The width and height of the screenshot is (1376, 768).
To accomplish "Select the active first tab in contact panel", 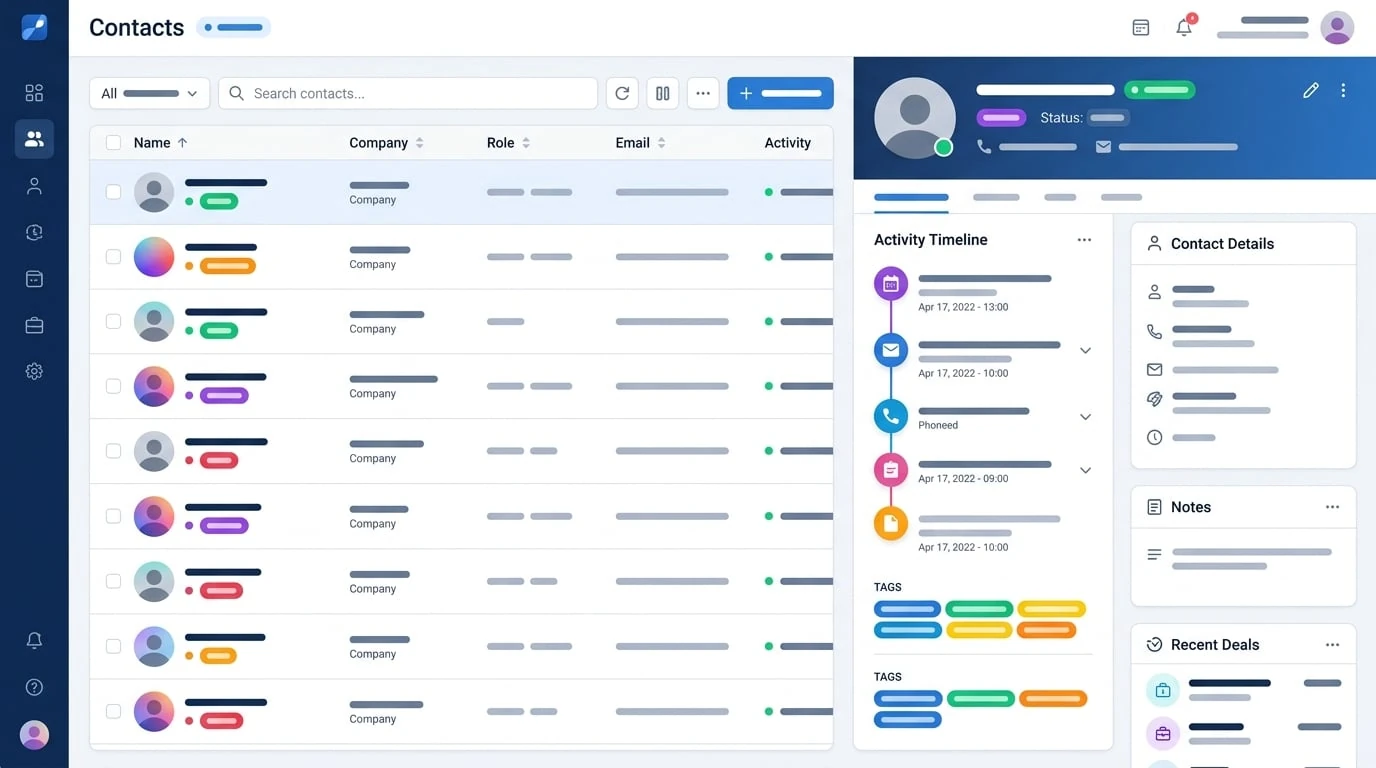I will [911, 197].
